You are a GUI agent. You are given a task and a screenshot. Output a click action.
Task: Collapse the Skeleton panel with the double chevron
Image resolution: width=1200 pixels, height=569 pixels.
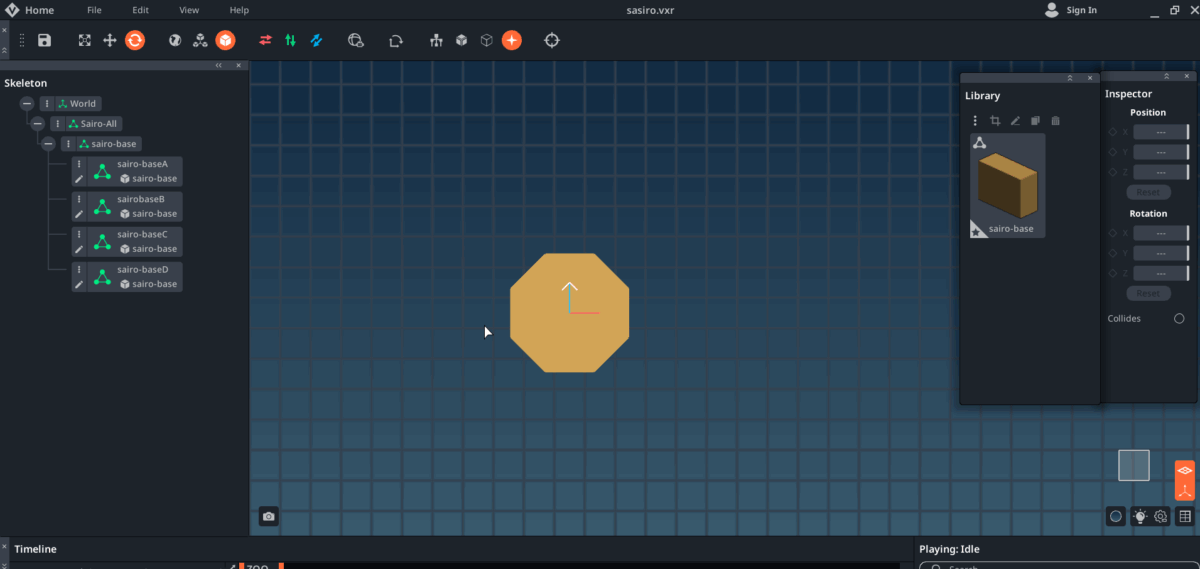[x=219, y=65]
